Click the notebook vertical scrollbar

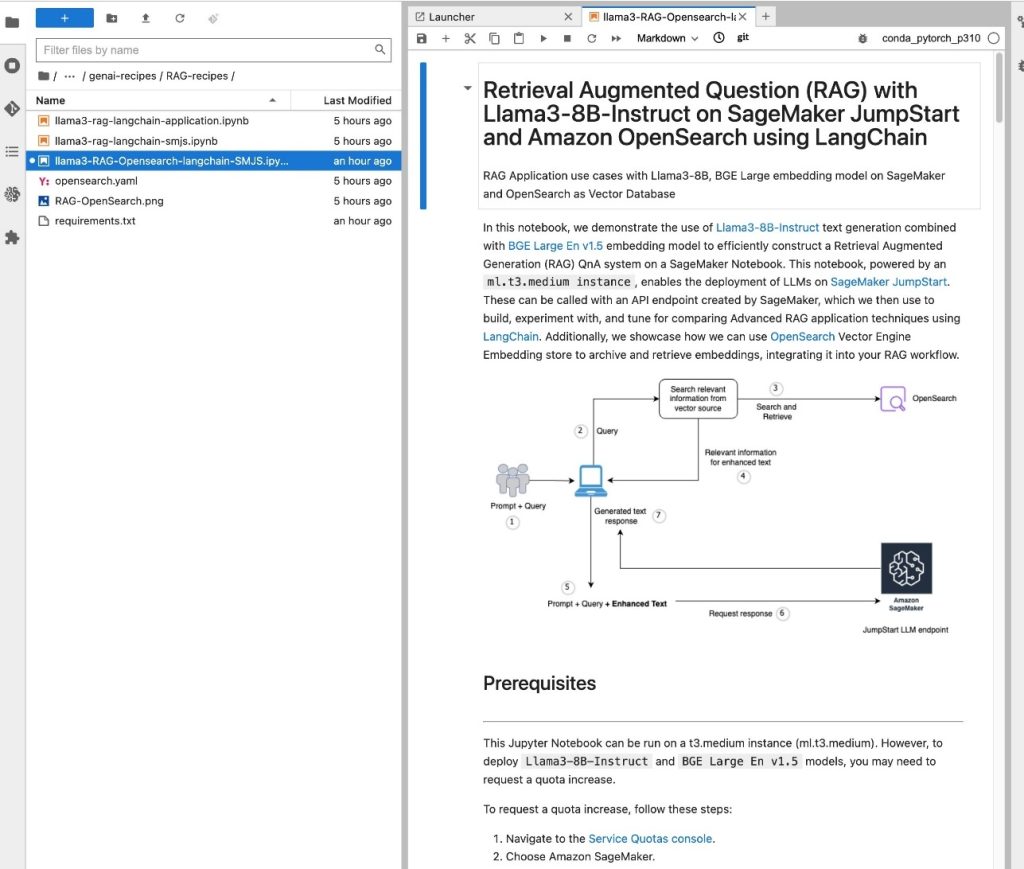(999, 88)
